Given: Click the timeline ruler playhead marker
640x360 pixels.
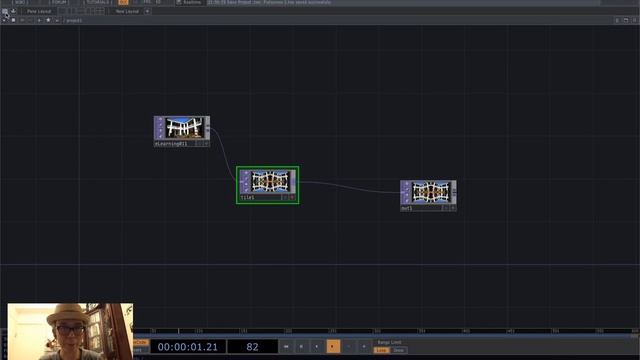Looking at the screenshot, I should click(x=178, y=331).
